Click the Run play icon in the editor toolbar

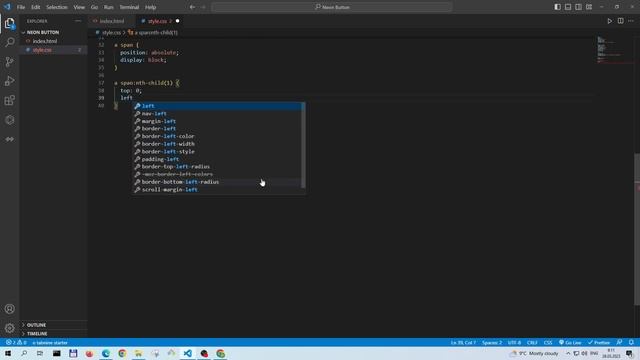pyautogui.click(x=609, y=21)
